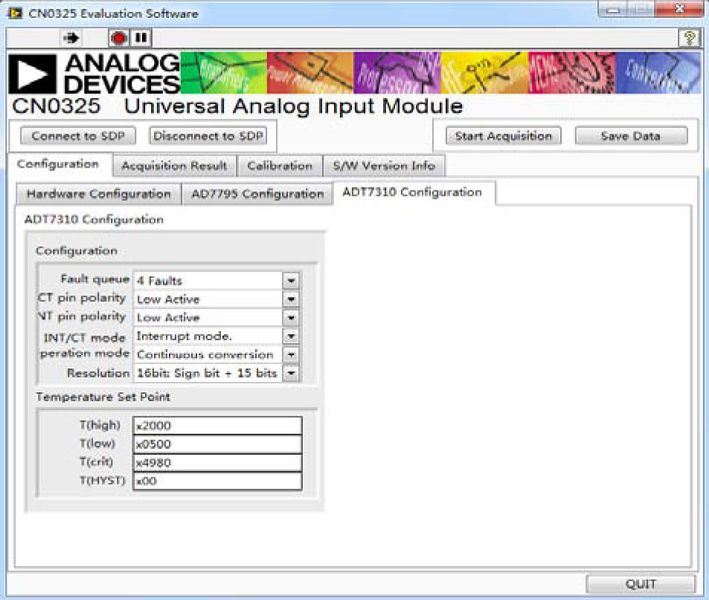Click the 'Fault queue' label
709x600 pixels.
click(95, 279)
